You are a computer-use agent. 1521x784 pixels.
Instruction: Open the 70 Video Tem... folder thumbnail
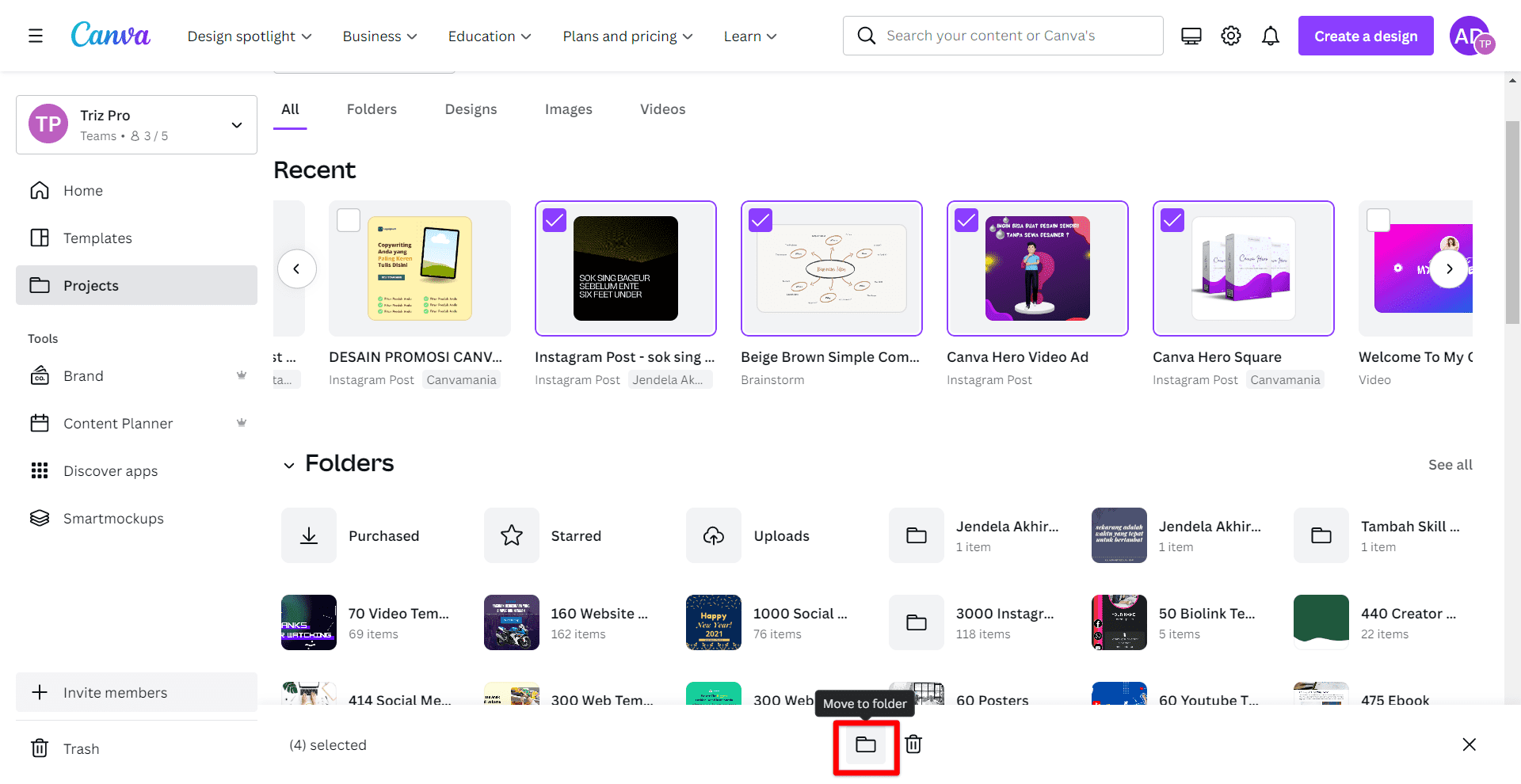pyautogui.click(x=309, y=622)
